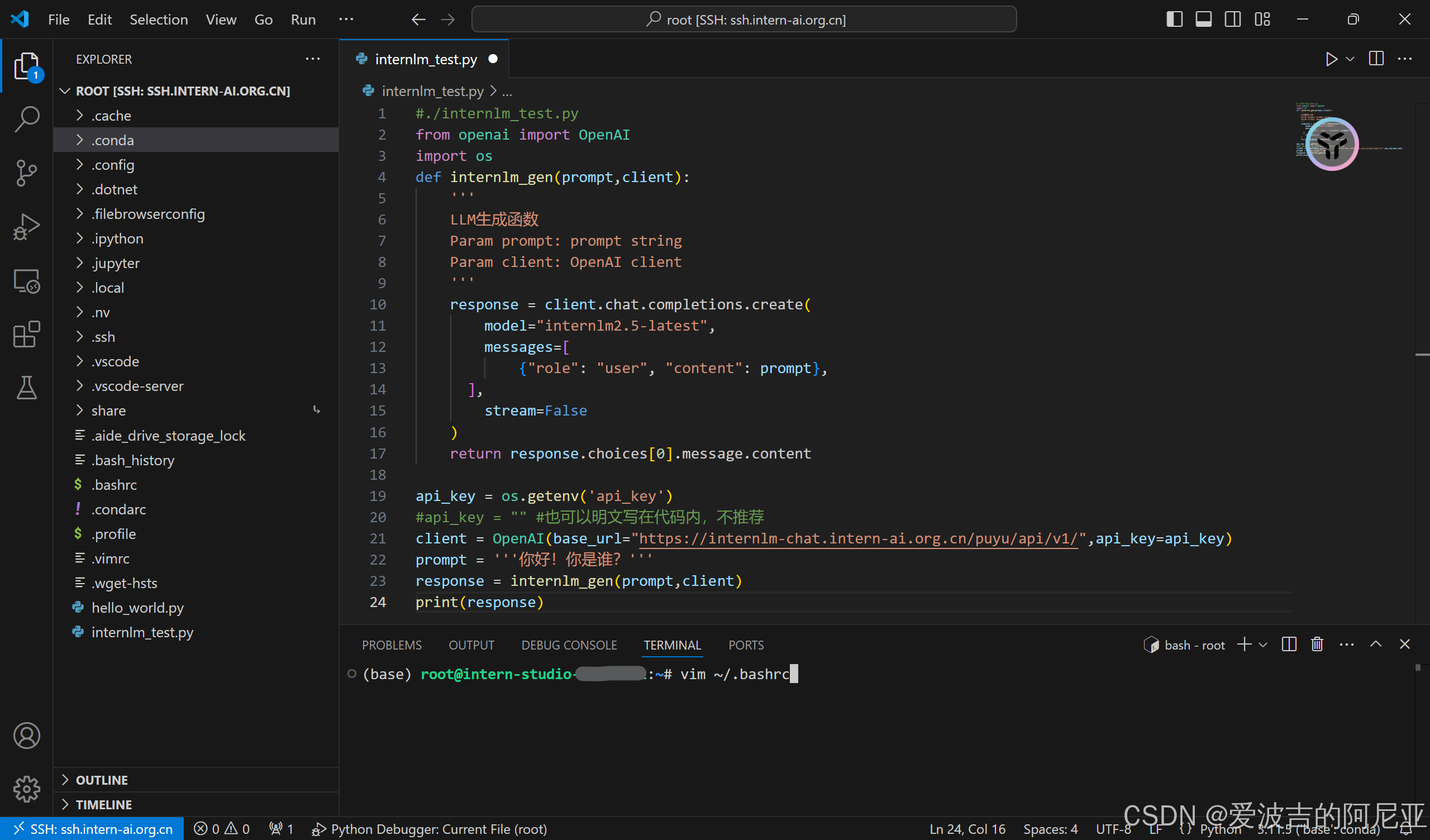Open the Selection menu
The image size is (1430, 840).
tap(158, 20)
